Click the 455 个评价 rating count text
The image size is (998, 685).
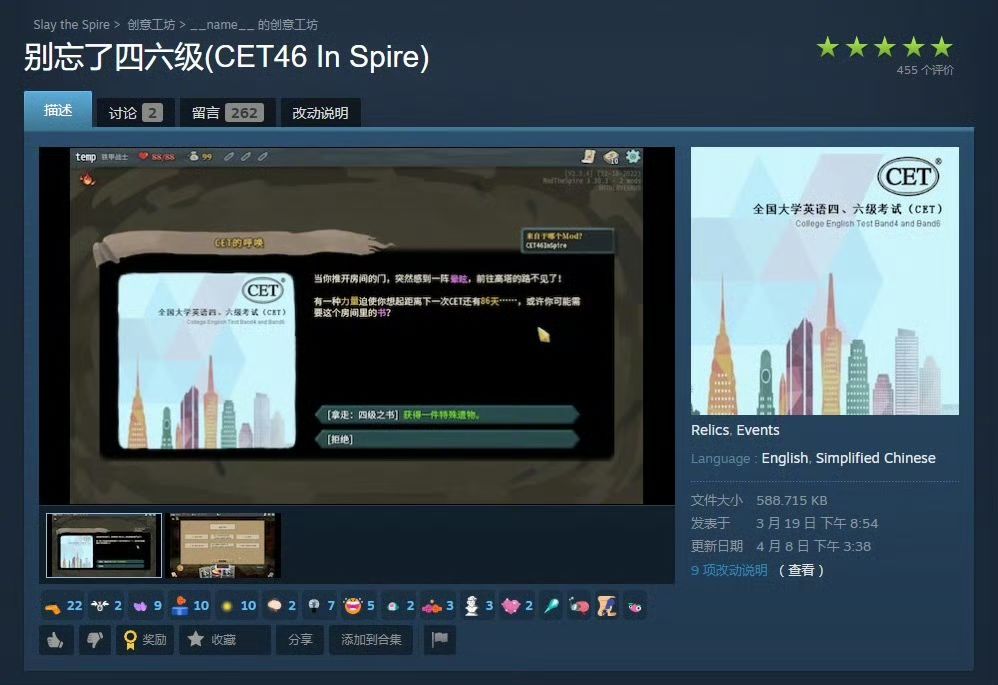(x=925, y=70)
